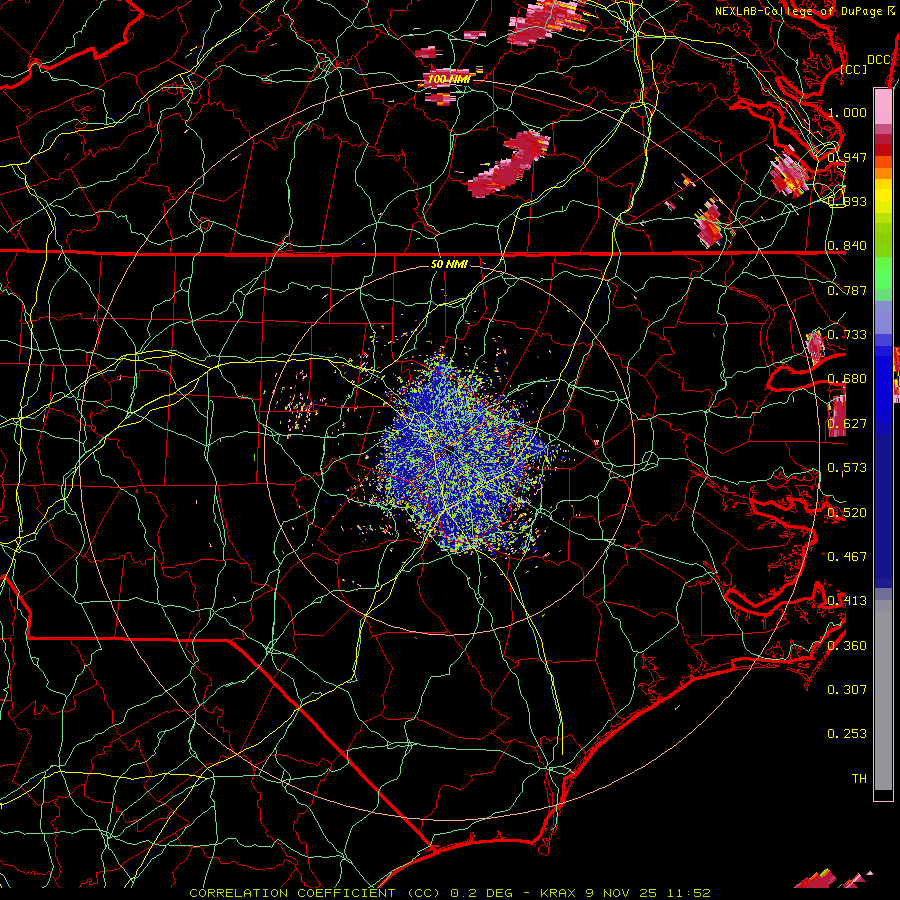This screenshot has width=900, height=900.
Task: Click the 50 NMI range ring label
Action: pyautogui.click(x=449, y=265)
